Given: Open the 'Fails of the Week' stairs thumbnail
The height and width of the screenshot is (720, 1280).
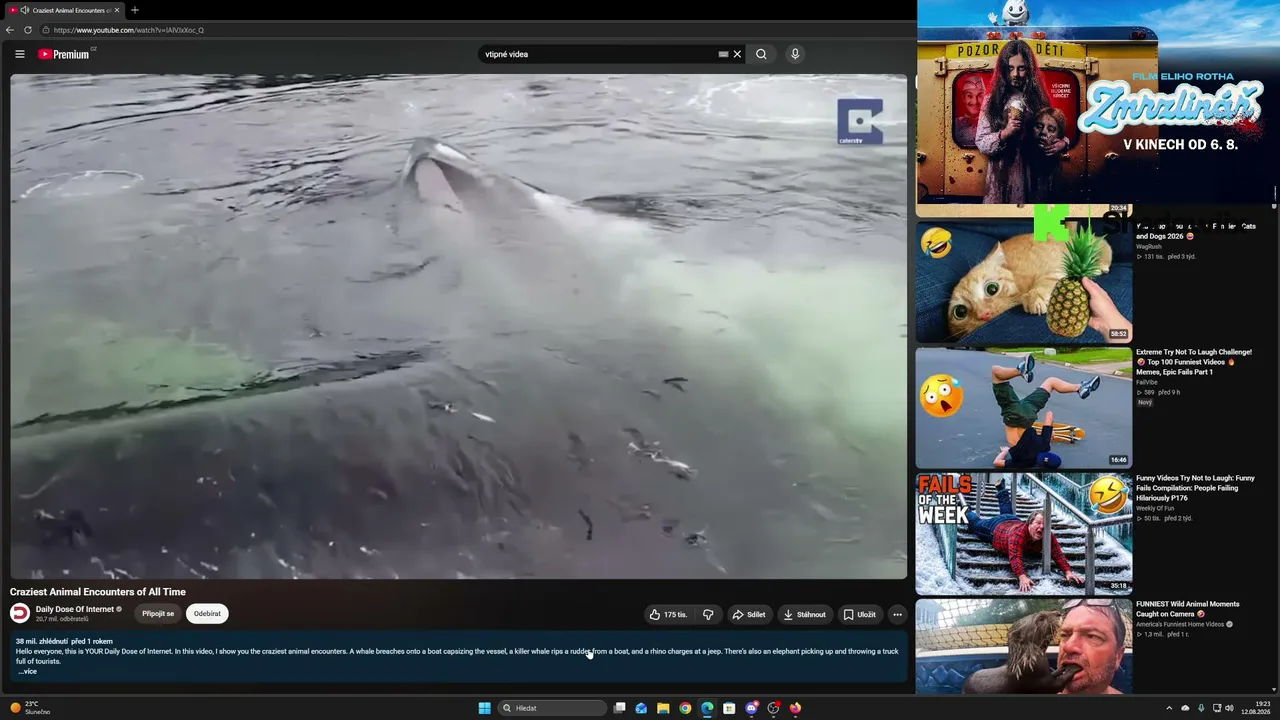Looking at the screenshot, I should click(1024, 534).
